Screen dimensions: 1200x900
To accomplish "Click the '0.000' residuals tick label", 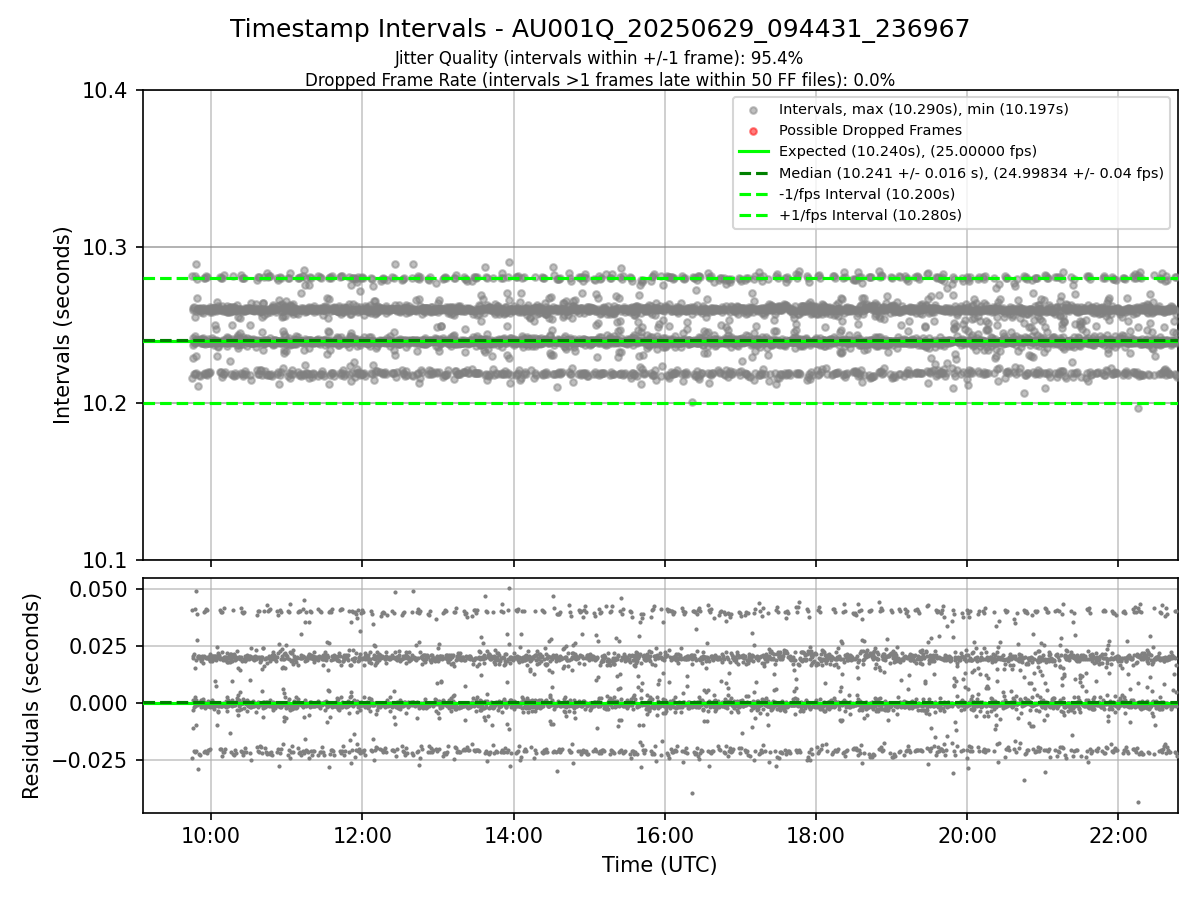I will pos(100,703).
